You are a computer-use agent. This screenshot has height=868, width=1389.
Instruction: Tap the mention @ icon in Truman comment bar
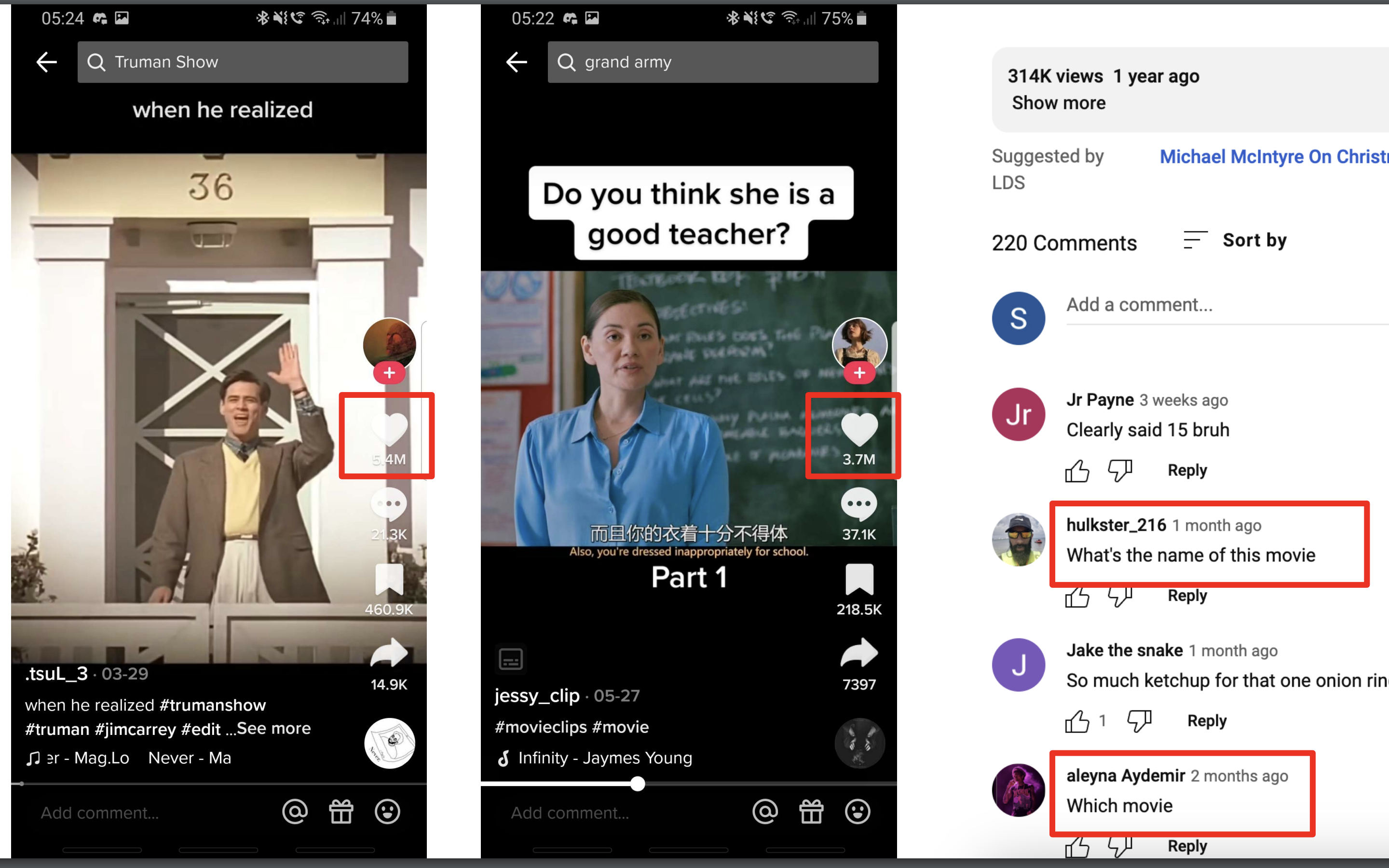click(295, 812)
